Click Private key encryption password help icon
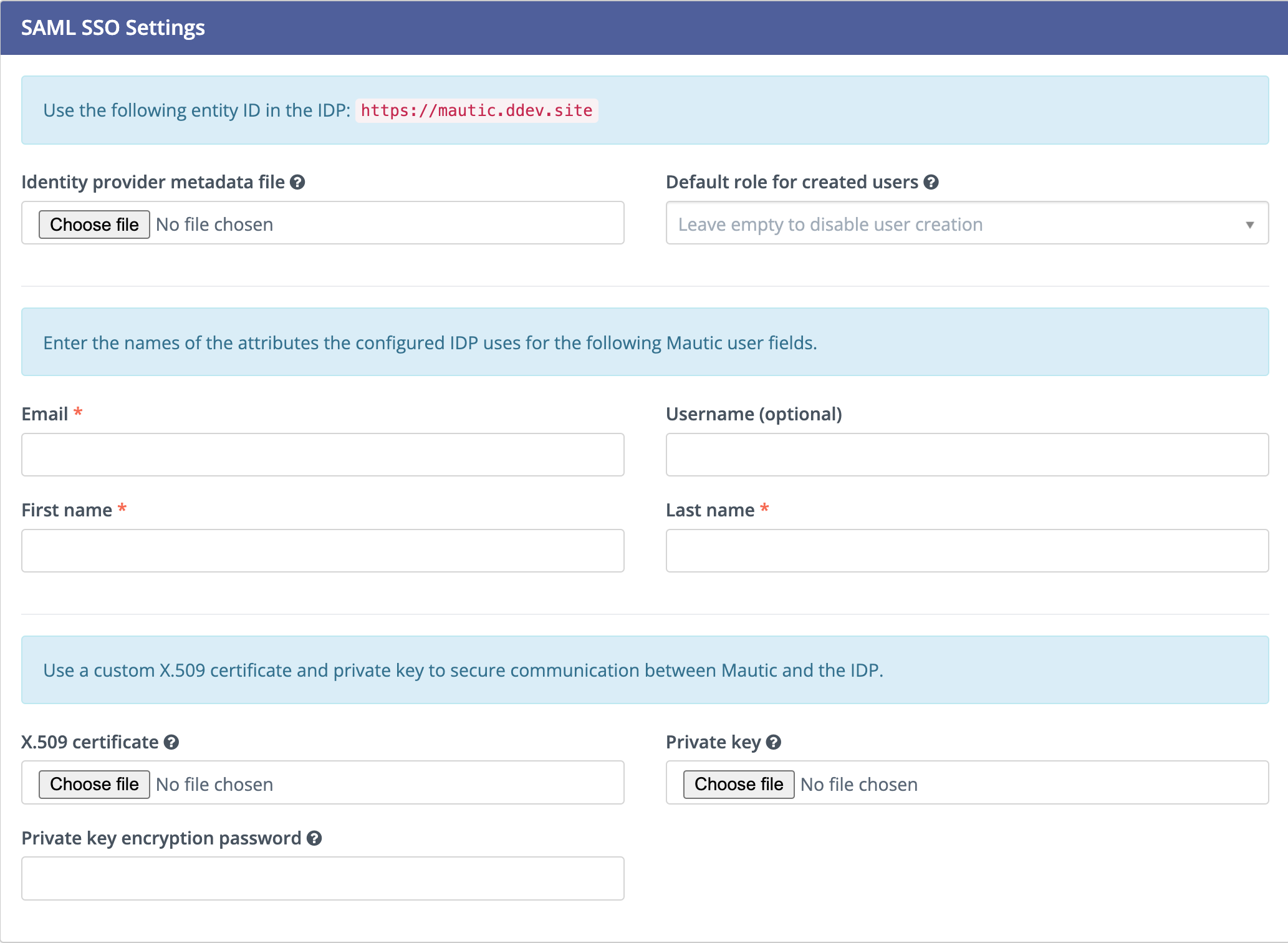 314,838
